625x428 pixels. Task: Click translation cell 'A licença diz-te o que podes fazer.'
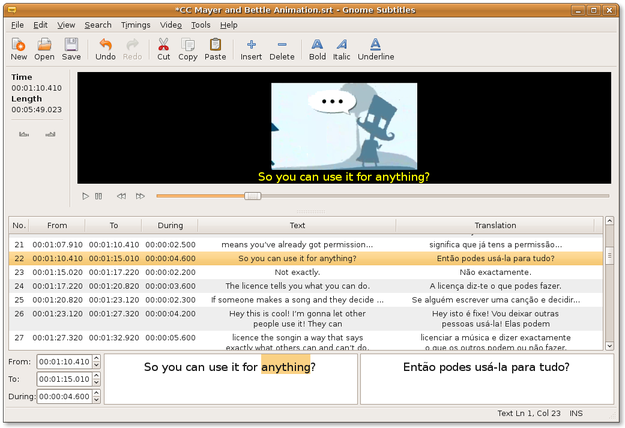tap(495, 286)
